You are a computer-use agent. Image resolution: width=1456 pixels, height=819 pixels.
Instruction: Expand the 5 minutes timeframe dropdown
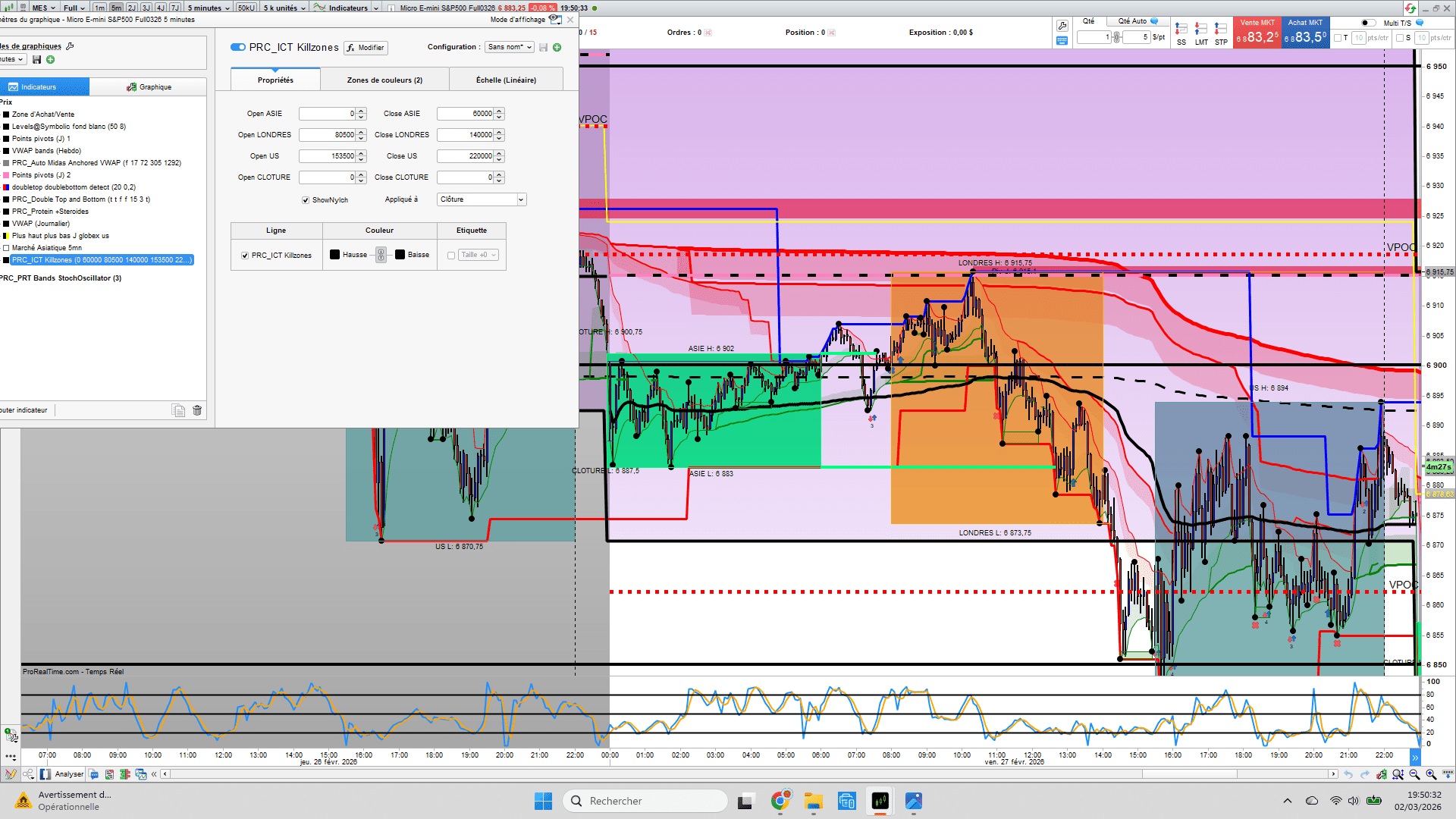click(x=209, y=8)
